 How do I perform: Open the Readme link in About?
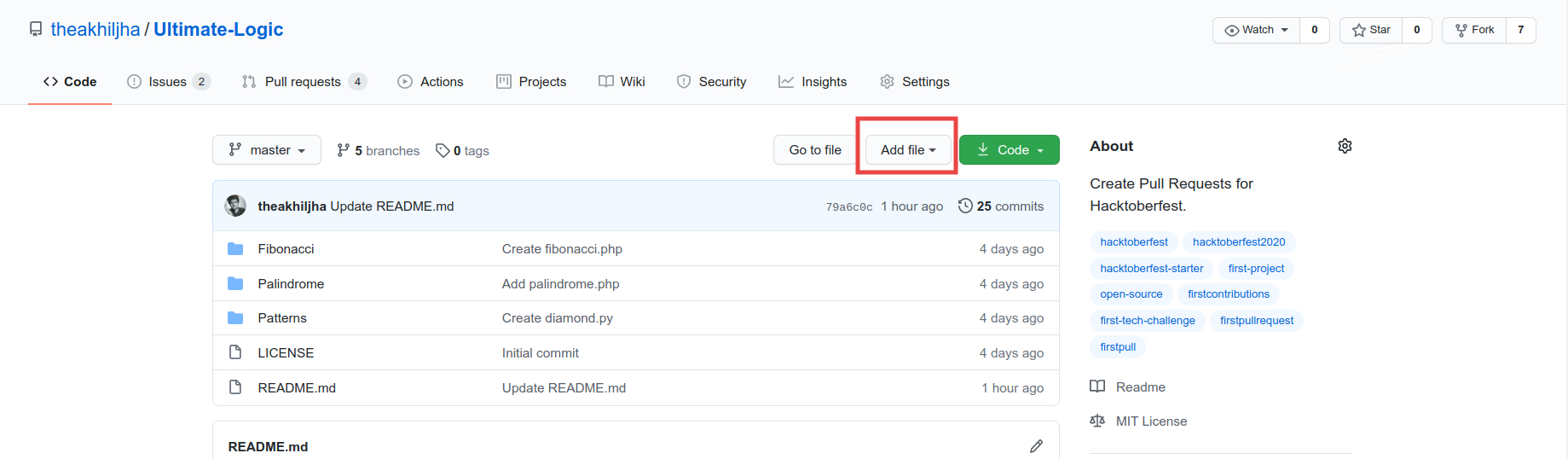(x=1127, y=387)
